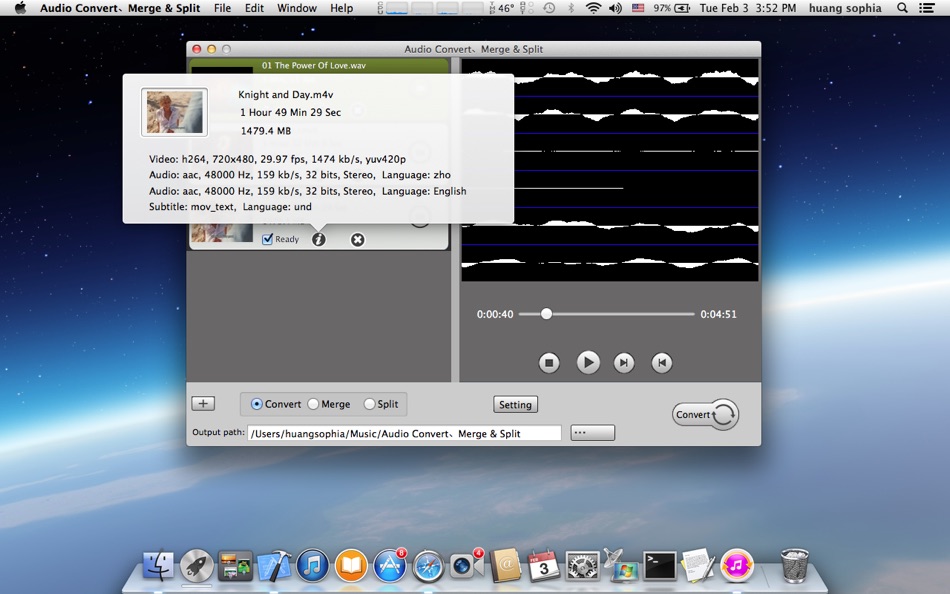
Task: Click the elapsed time 0:00:40 label
Action: tap(495, 314)
